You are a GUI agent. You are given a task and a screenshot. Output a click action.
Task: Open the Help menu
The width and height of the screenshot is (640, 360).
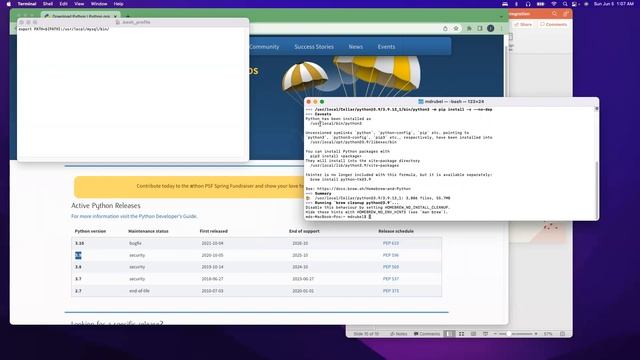[118, 4]
